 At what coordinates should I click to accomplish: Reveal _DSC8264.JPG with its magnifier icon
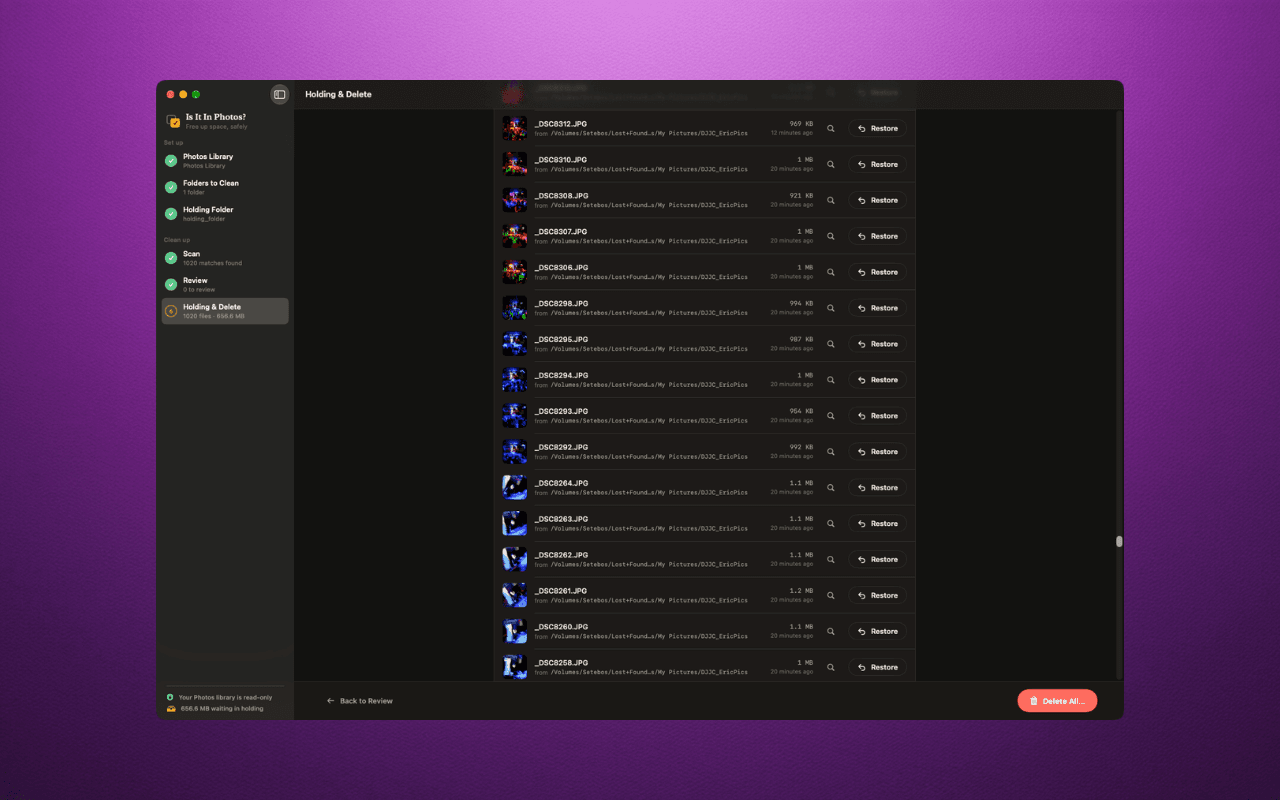tap(830, 488)
